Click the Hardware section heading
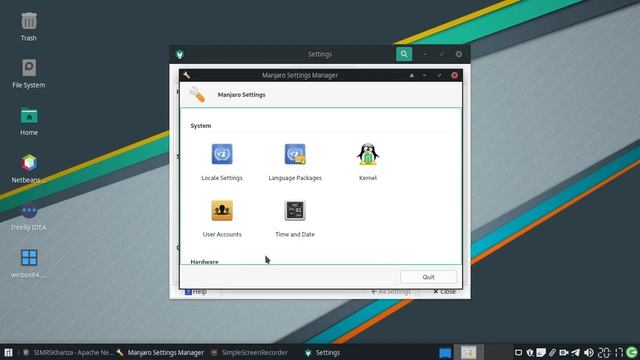Image resolution: width=640 pixels, height=360 pixels. coord(204,262)
